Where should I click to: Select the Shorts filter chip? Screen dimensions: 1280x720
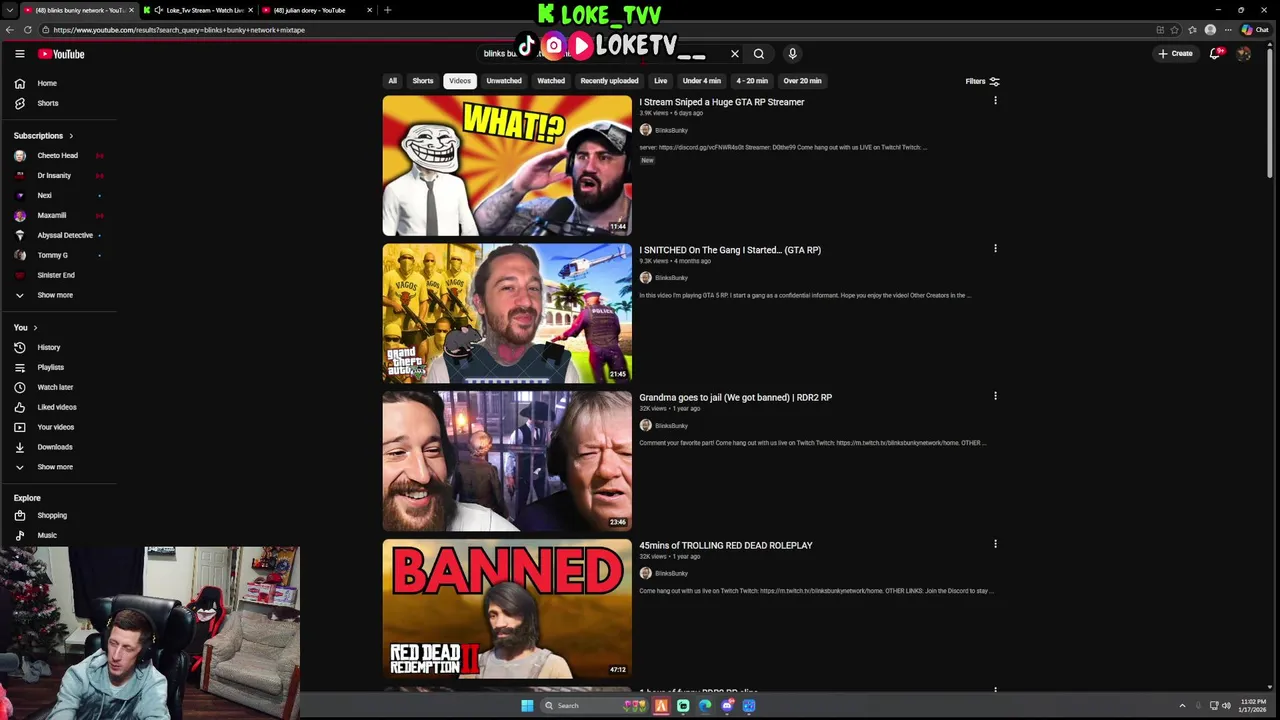423,81
